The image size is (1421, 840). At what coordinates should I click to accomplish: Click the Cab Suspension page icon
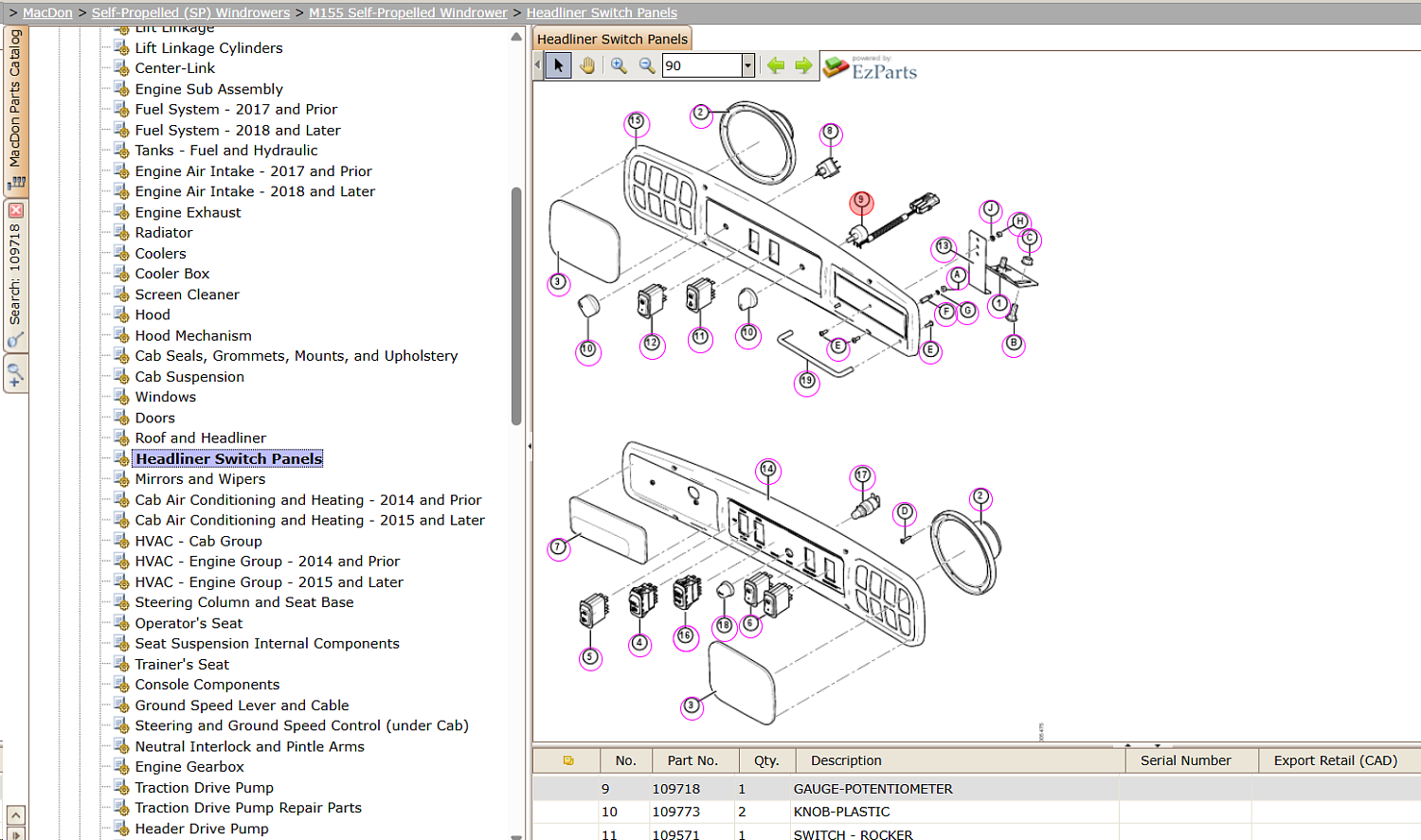click(121, 377)
